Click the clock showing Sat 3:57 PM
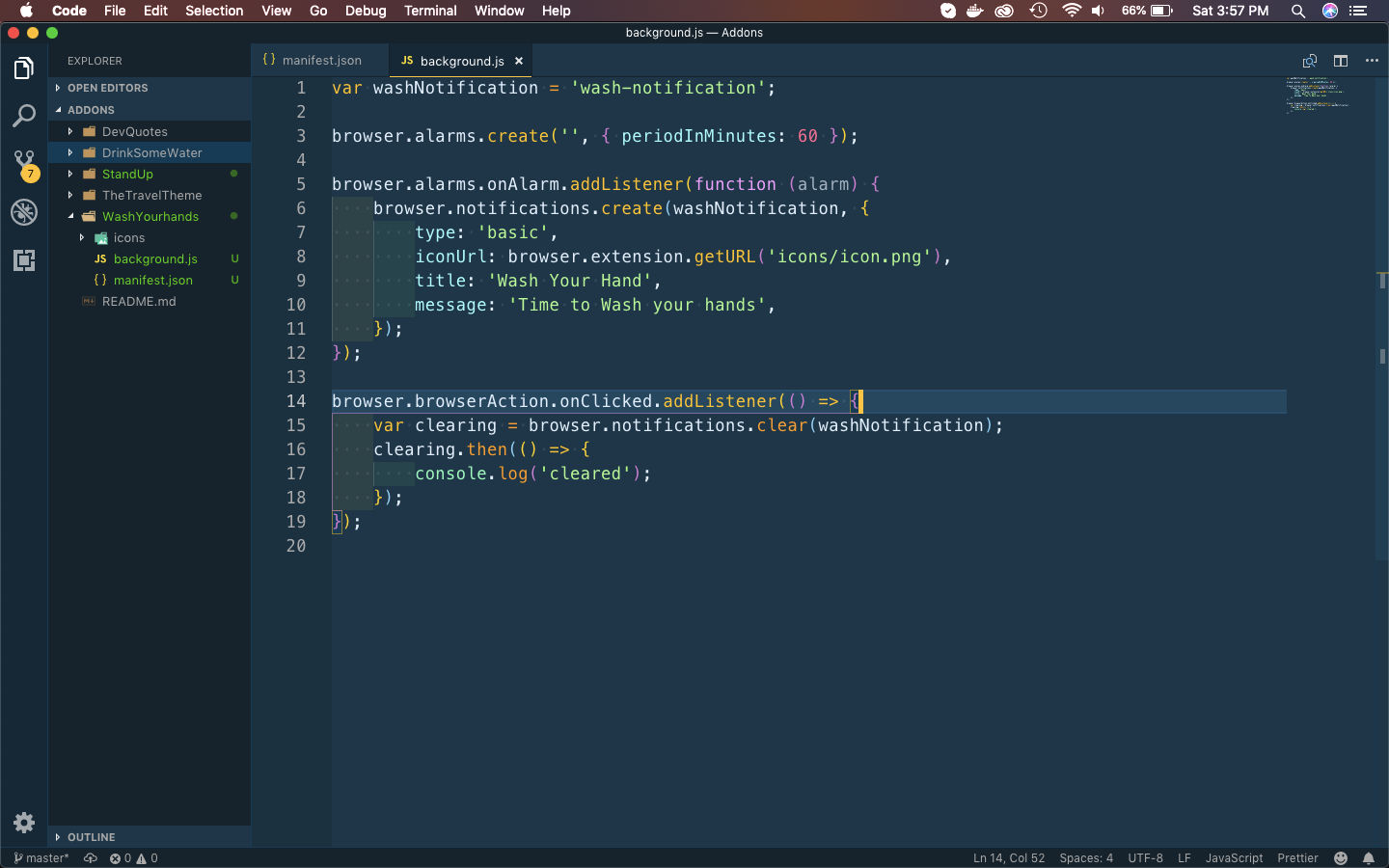The height and width of the screenshot is (868, 1389). click(x=1230, y=11)
